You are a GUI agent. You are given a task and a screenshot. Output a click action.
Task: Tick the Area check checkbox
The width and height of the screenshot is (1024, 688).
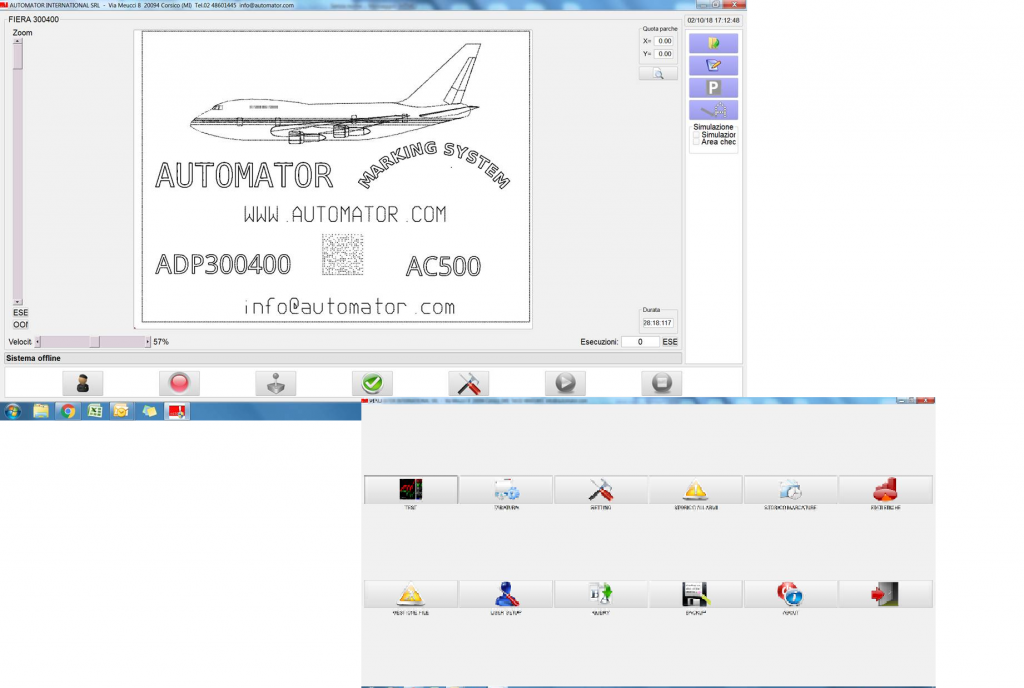(697, 142)
